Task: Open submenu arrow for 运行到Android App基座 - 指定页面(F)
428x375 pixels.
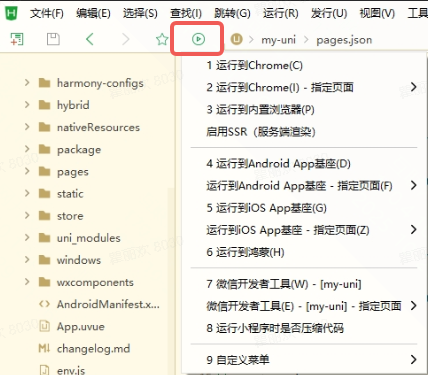Action: point(413,185)
